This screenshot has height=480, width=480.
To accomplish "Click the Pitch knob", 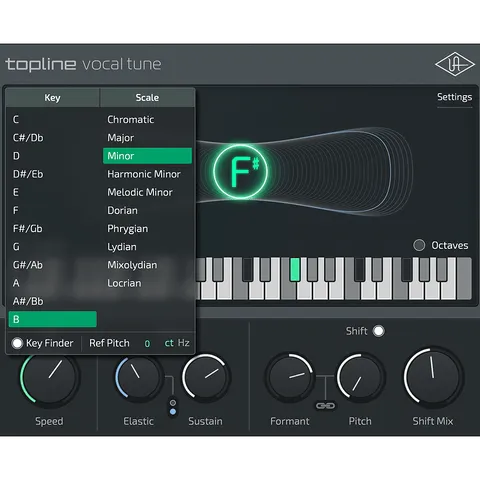I will [x=360, y=377].
